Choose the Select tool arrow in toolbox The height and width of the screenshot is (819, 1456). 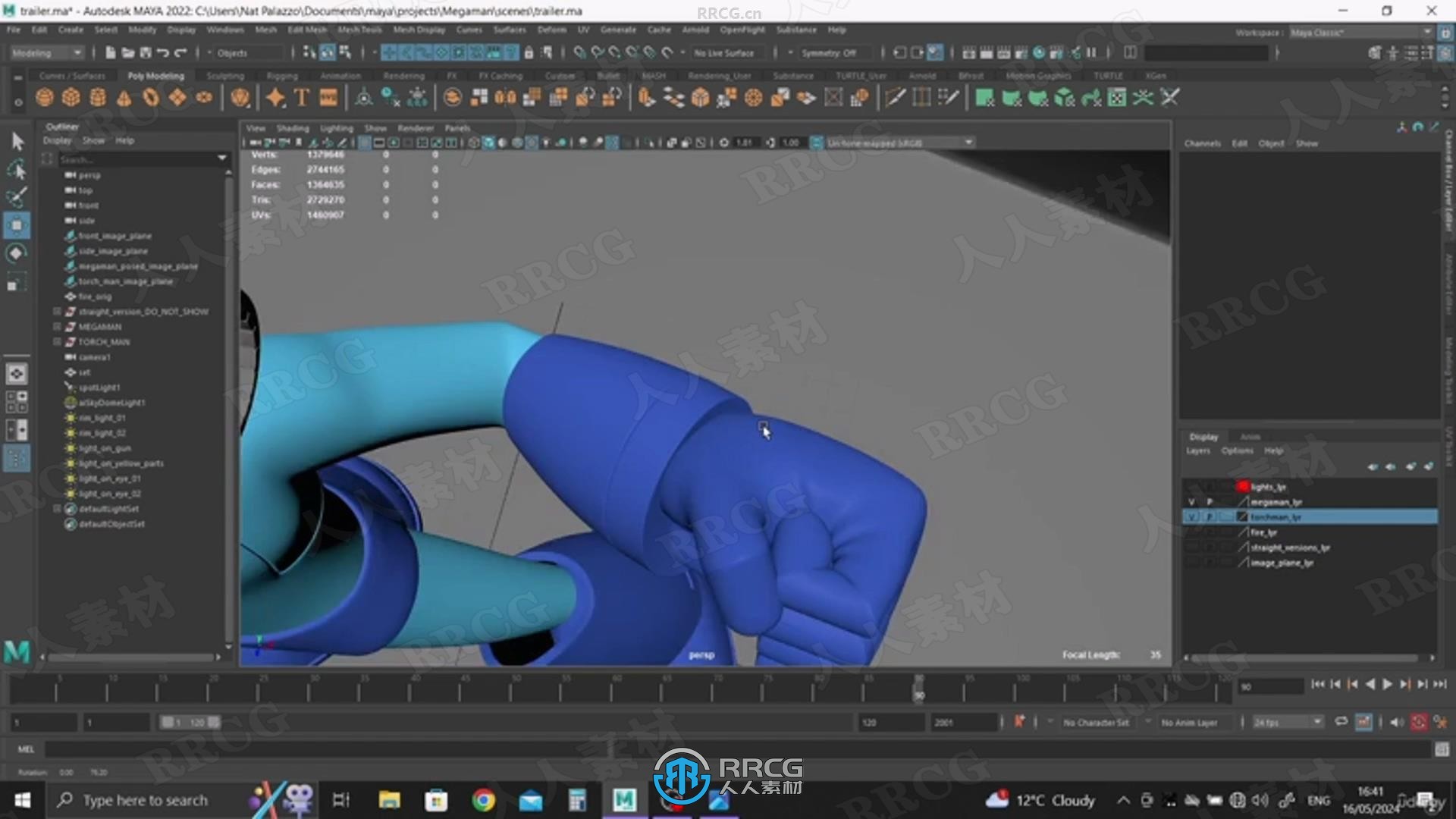17,141
